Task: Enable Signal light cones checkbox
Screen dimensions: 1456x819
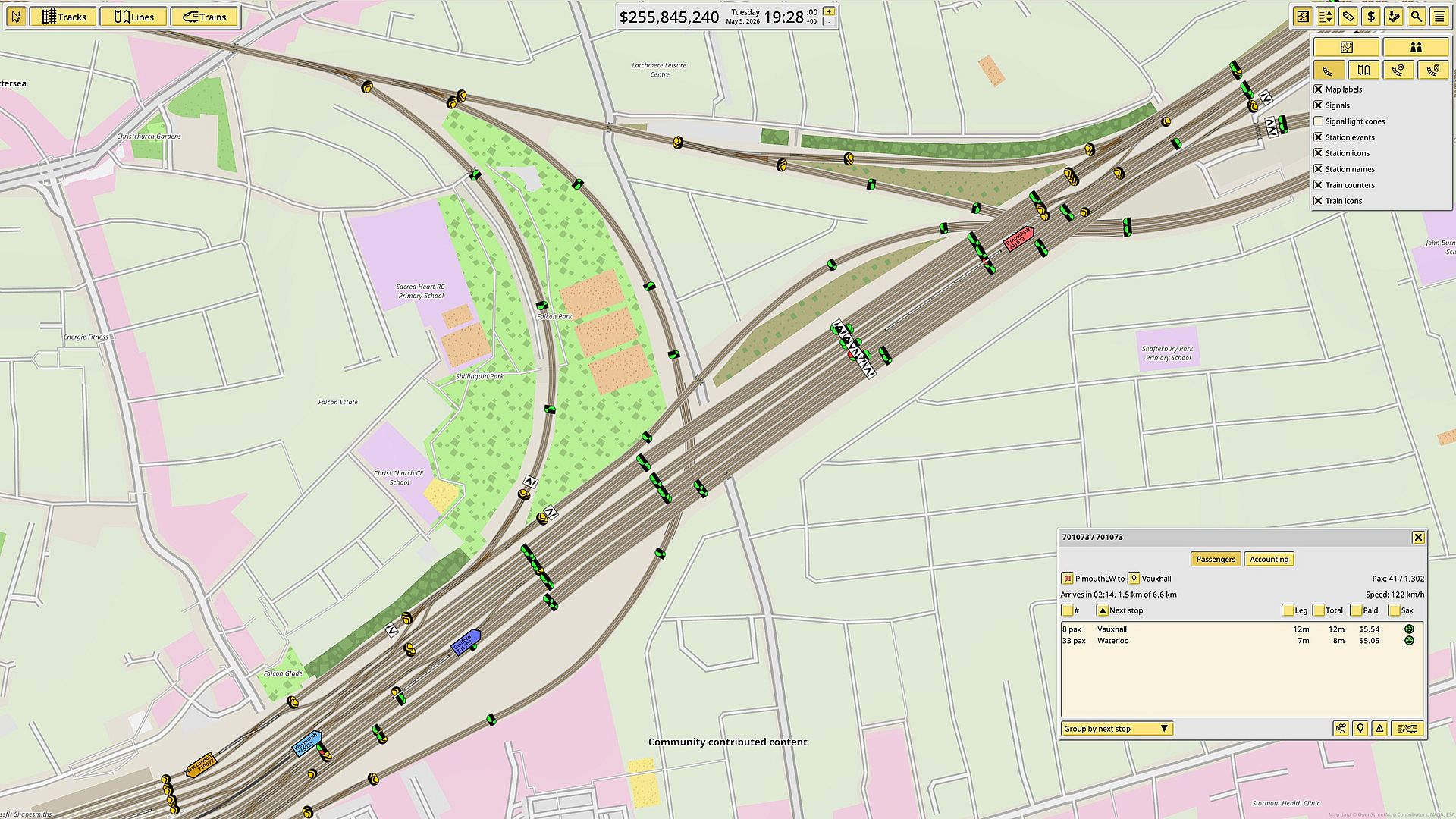Action: (1318, 121)
